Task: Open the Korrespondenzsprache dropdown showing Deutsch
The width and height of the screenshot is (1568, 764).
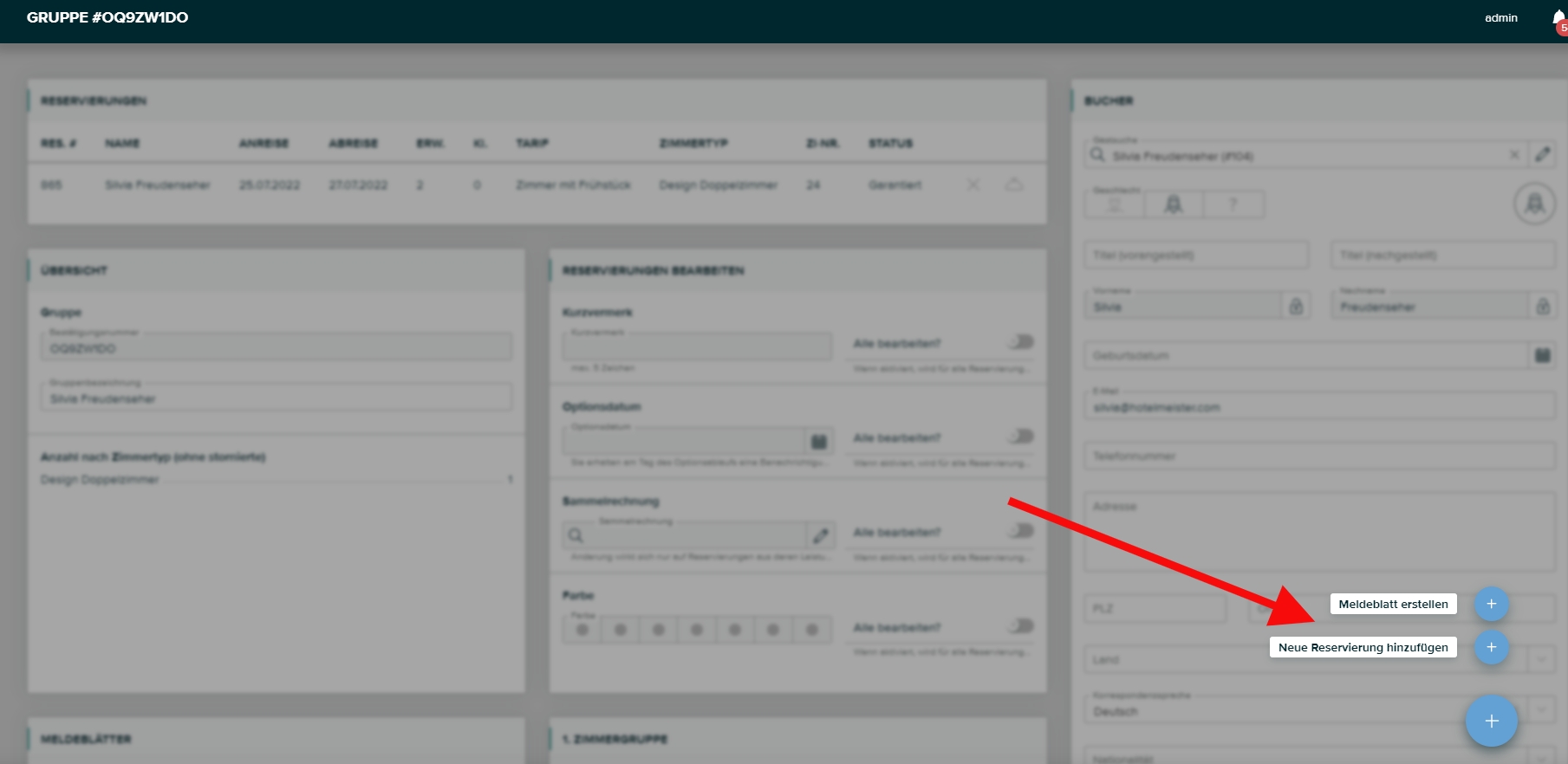Action: [x=1540, y=710]
